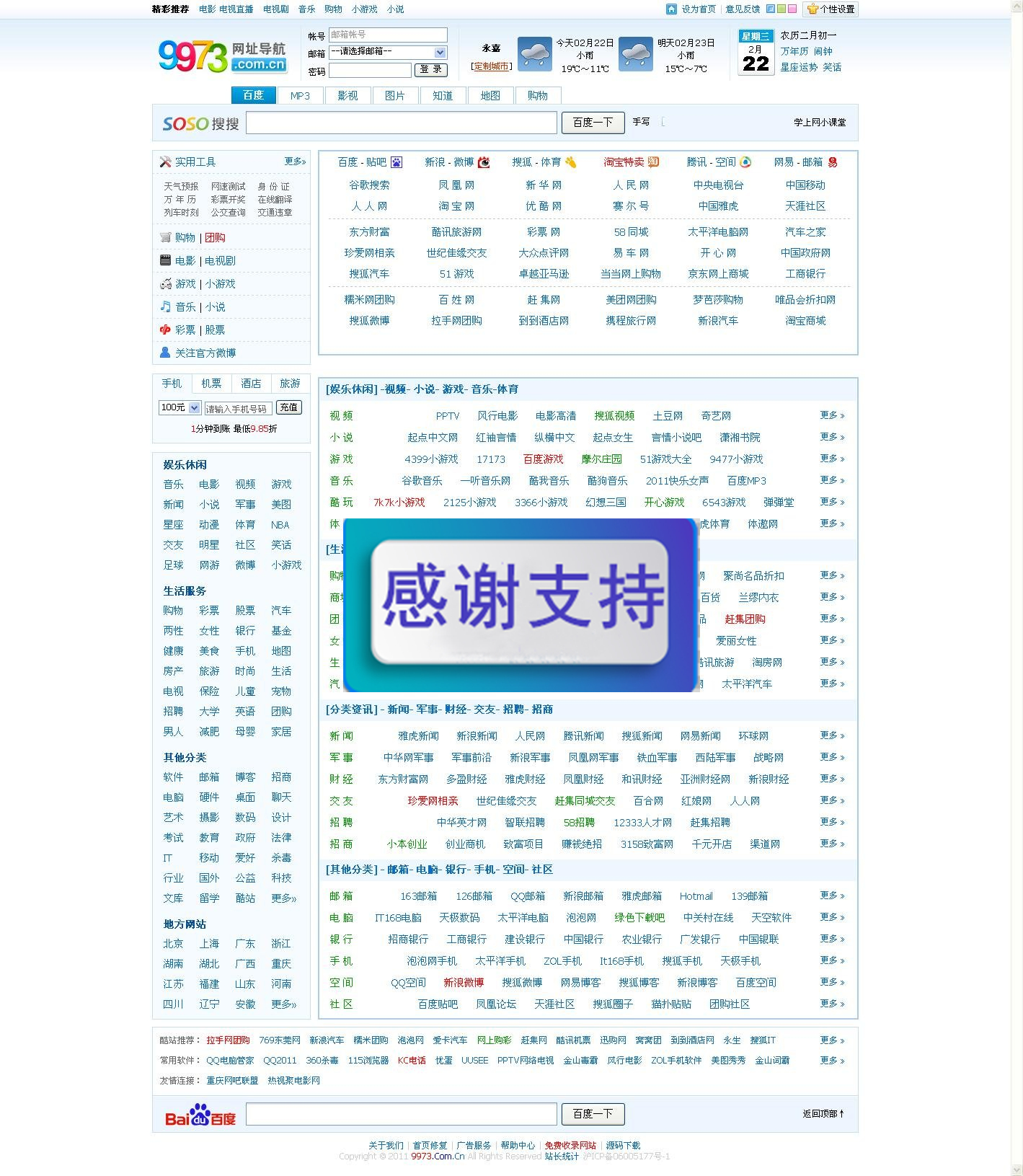The width and height of the screenshot is (1023, 1176).
Task: Open the 学上网小课堂 link
Action: click(x=820, y=123)
